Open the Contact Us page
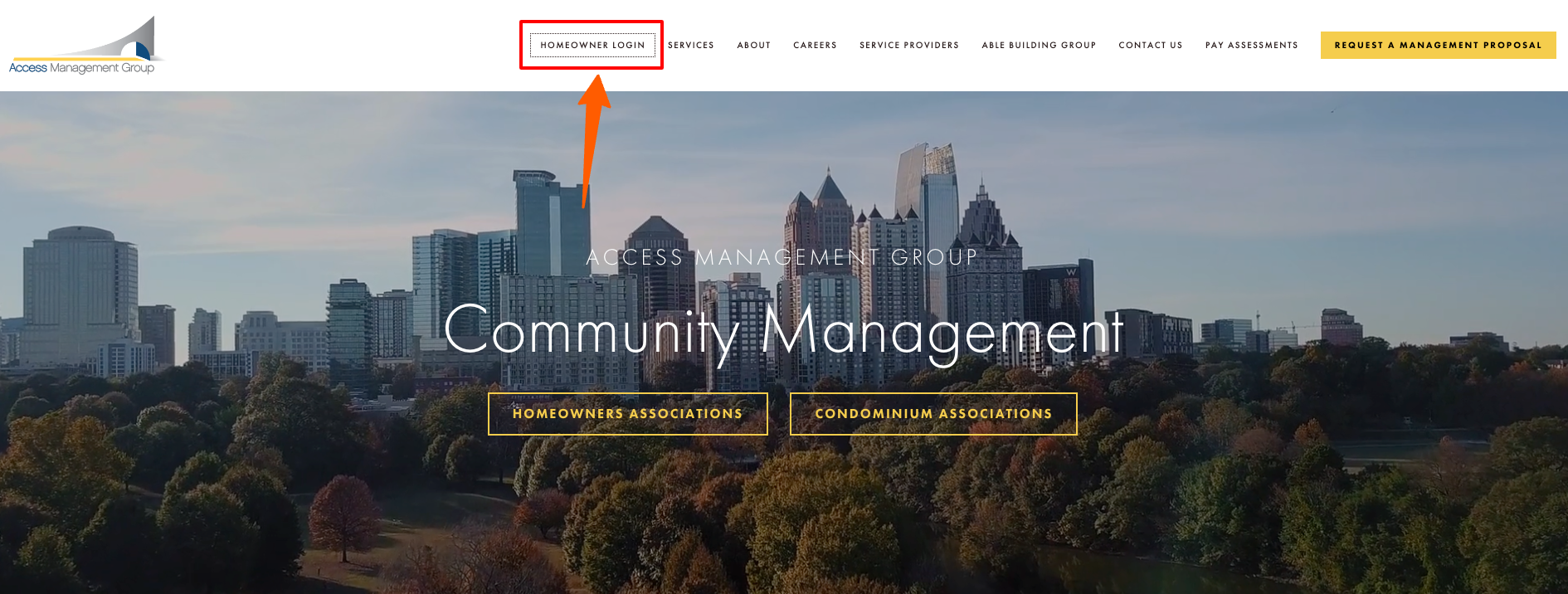 [x=1151, y=45]
